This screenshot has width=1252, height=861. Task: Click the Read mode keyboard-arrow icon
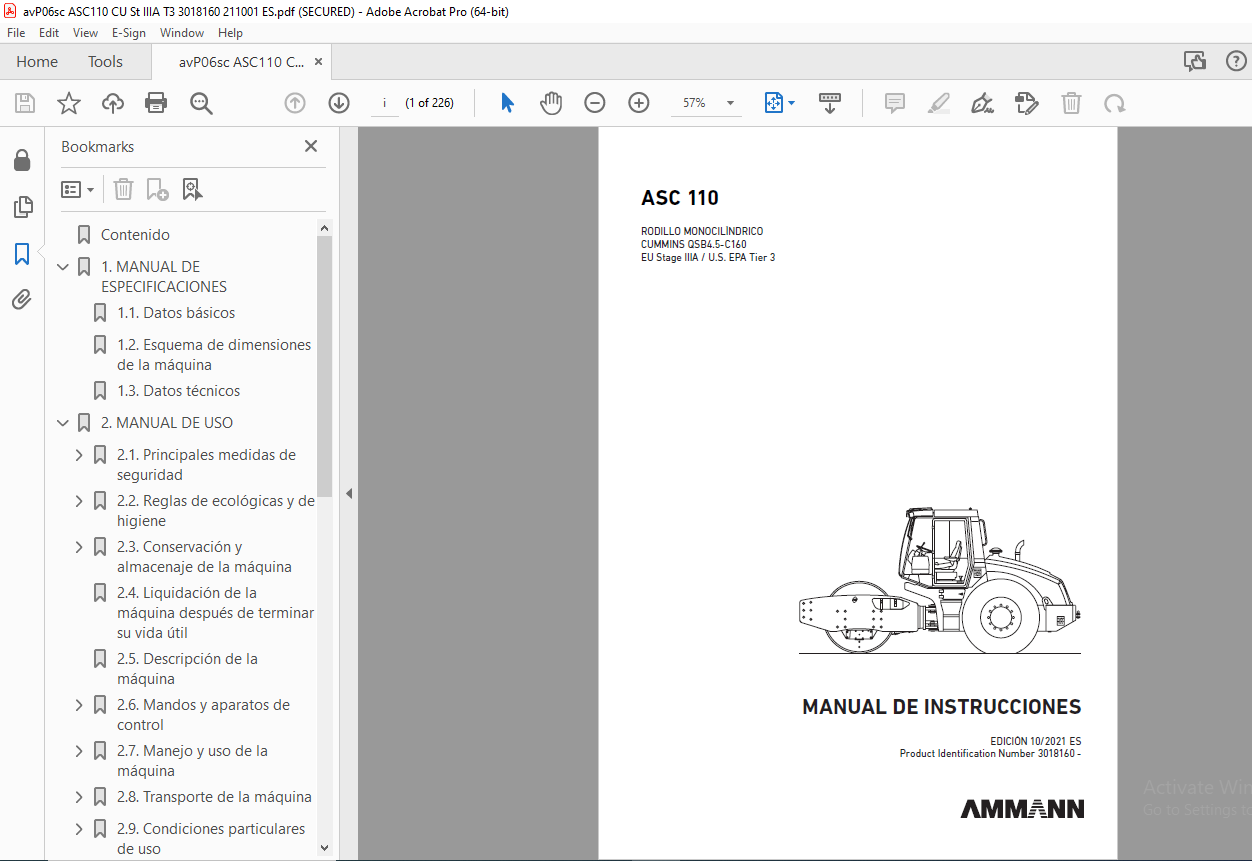click(x=830, y=103)
